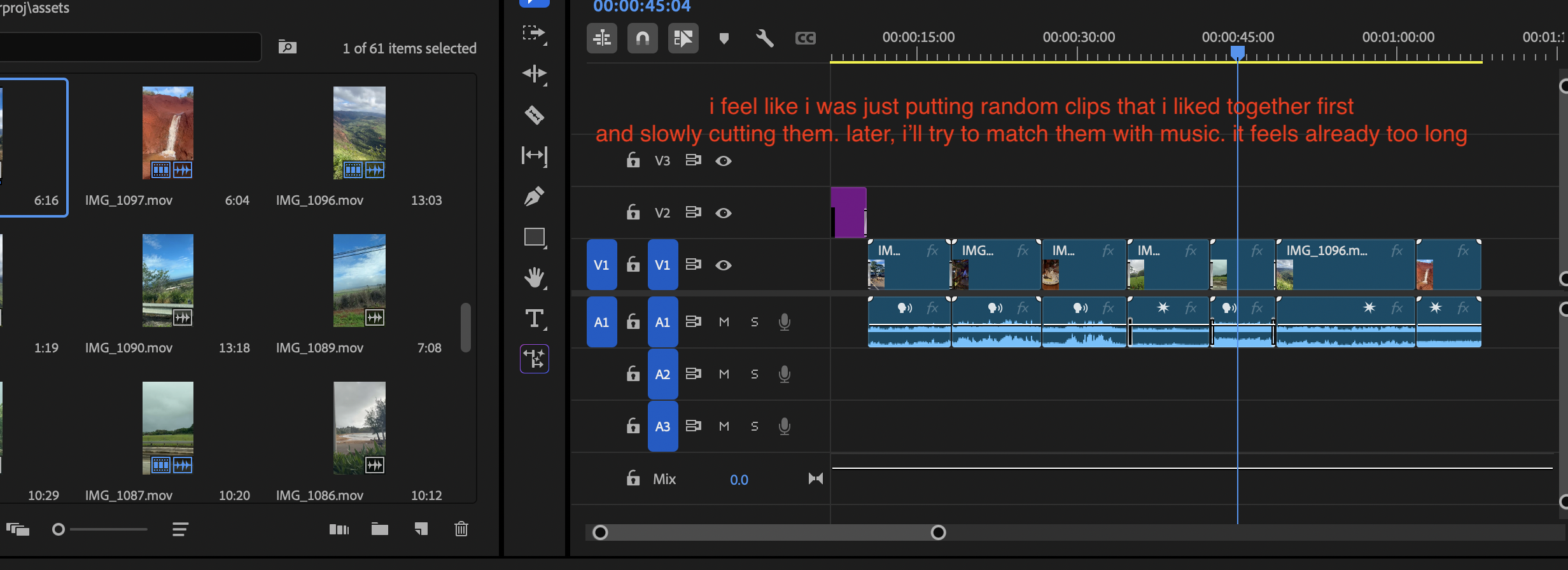This screenshot has height=570, width=1568.
Task: Open Timeline Display Settings wrench
Action: [764, 39]
